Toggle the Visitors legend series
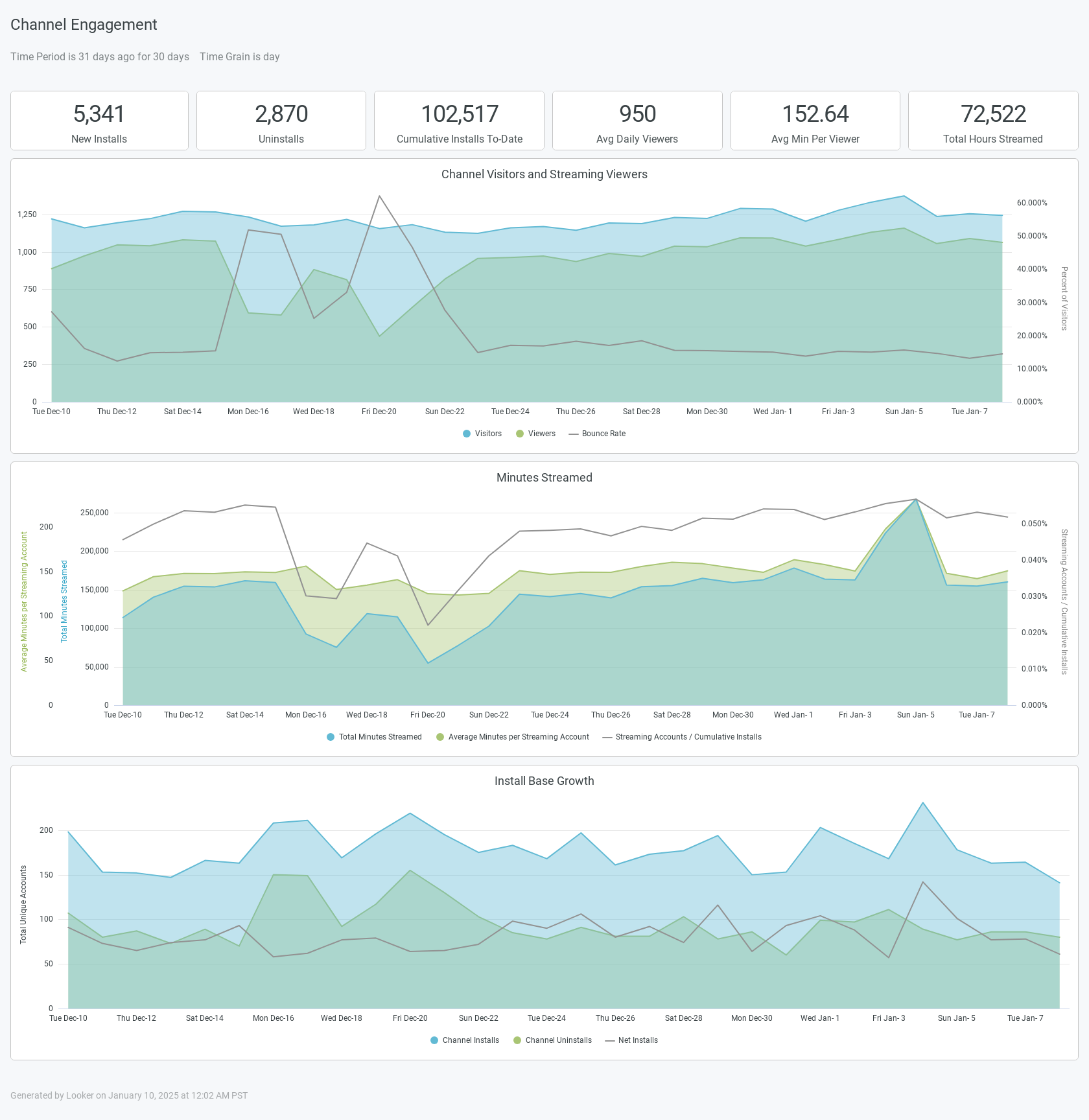 482,434
